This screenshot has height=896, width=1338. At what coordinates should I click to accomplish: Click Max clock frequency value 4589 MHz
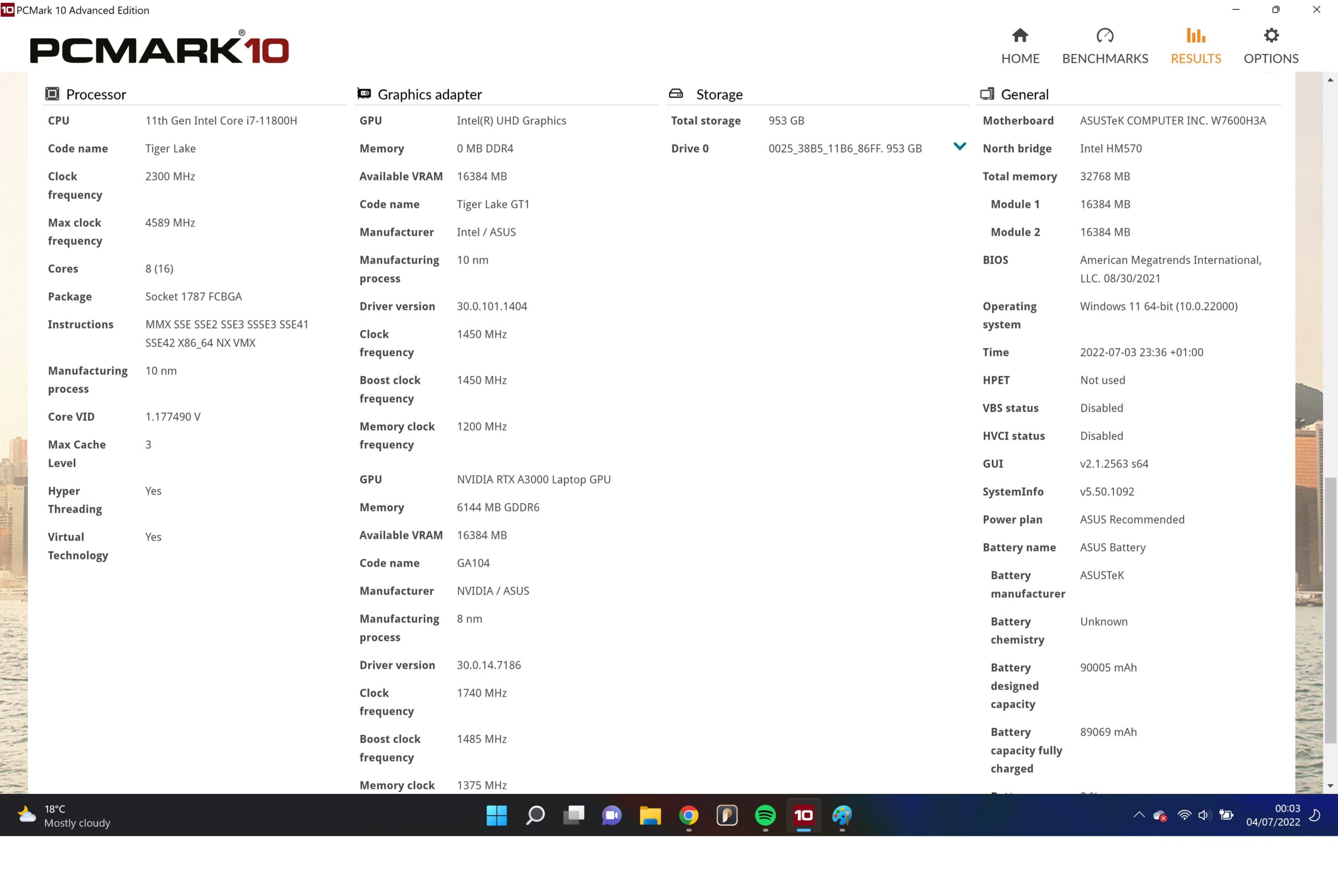click(170, 223)
